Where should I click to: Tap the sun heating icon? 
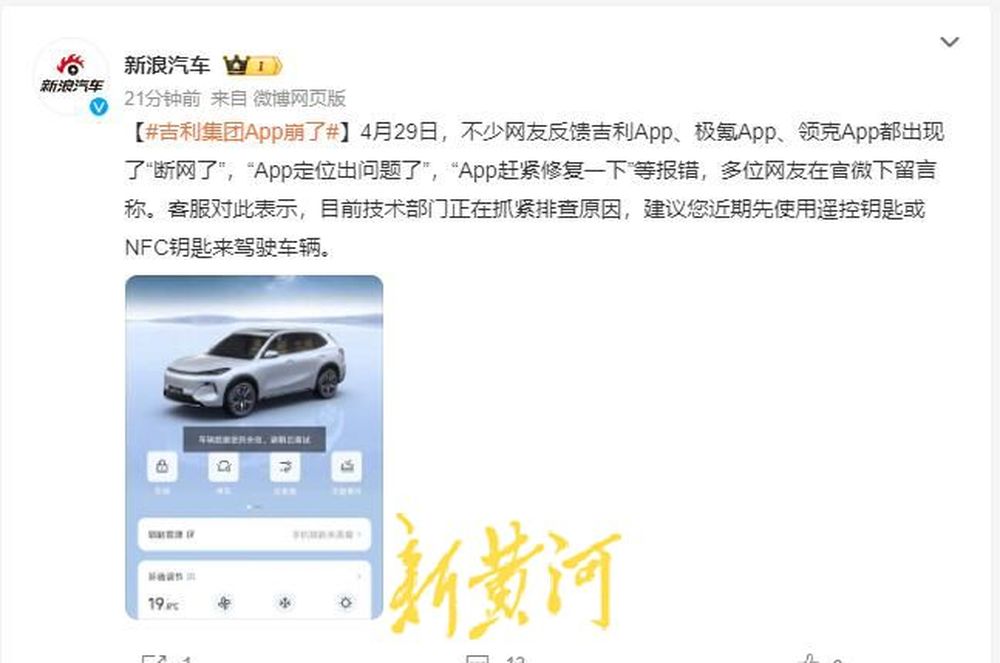pos(346,602)
